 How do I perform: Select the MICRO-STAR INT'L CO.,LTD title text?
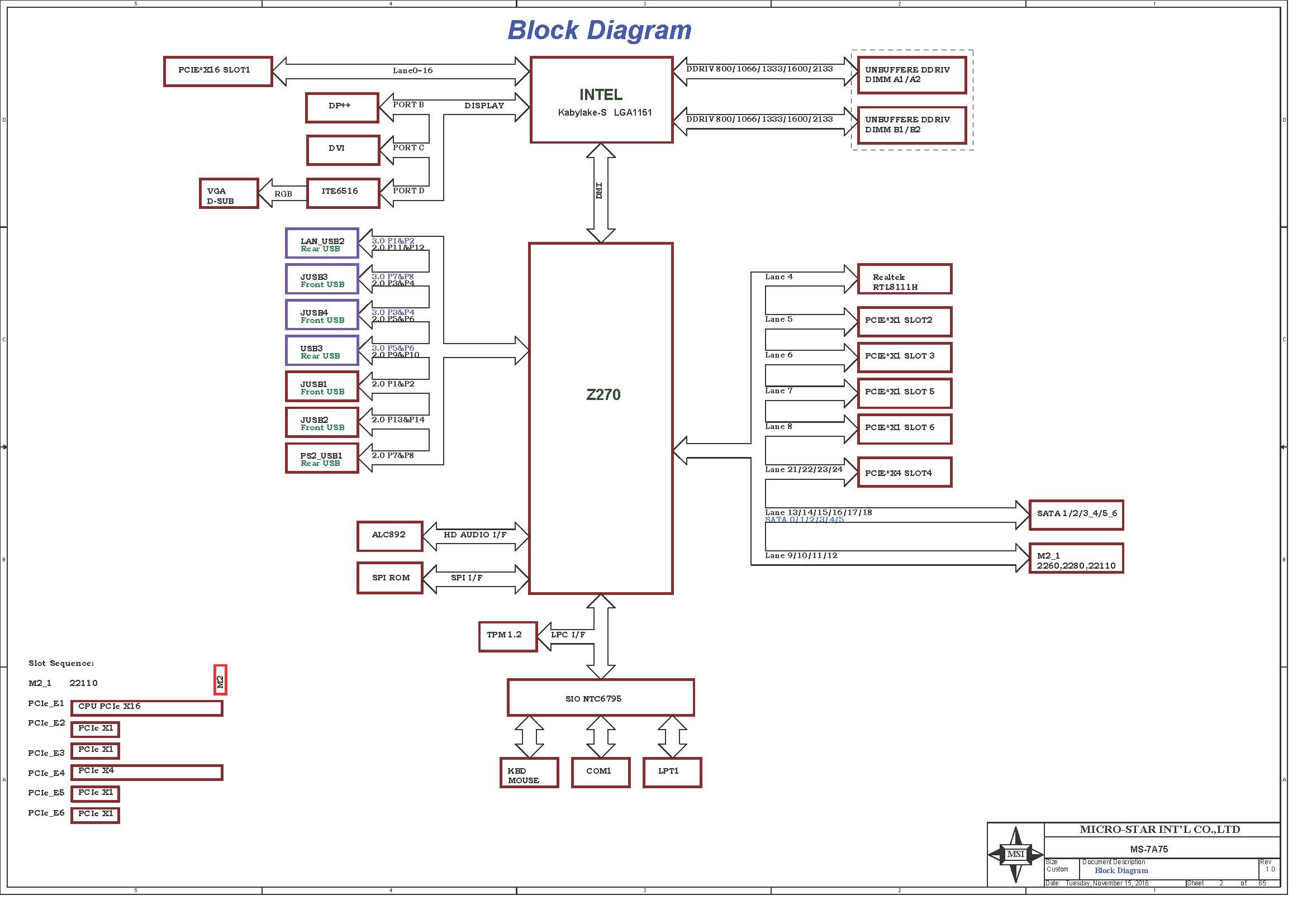point(1160,830)
